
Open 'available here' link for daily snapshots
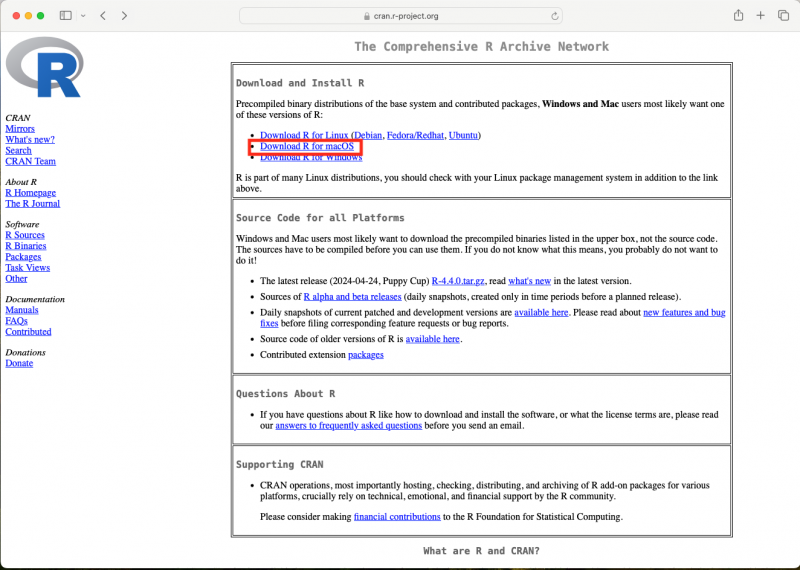(x=541, y=313)
